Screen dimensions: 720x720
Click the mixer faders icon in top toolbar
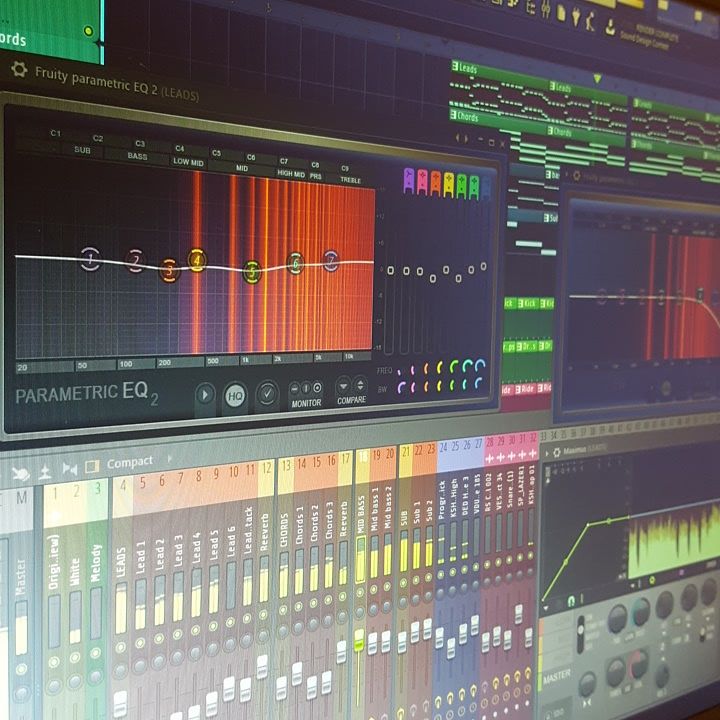pyautogui.click(x=546, y=9)
